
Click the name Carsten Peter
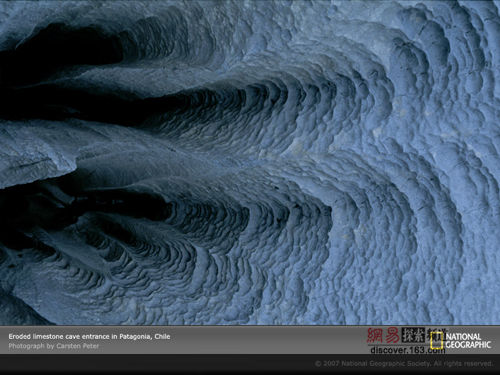pos(78,346)
